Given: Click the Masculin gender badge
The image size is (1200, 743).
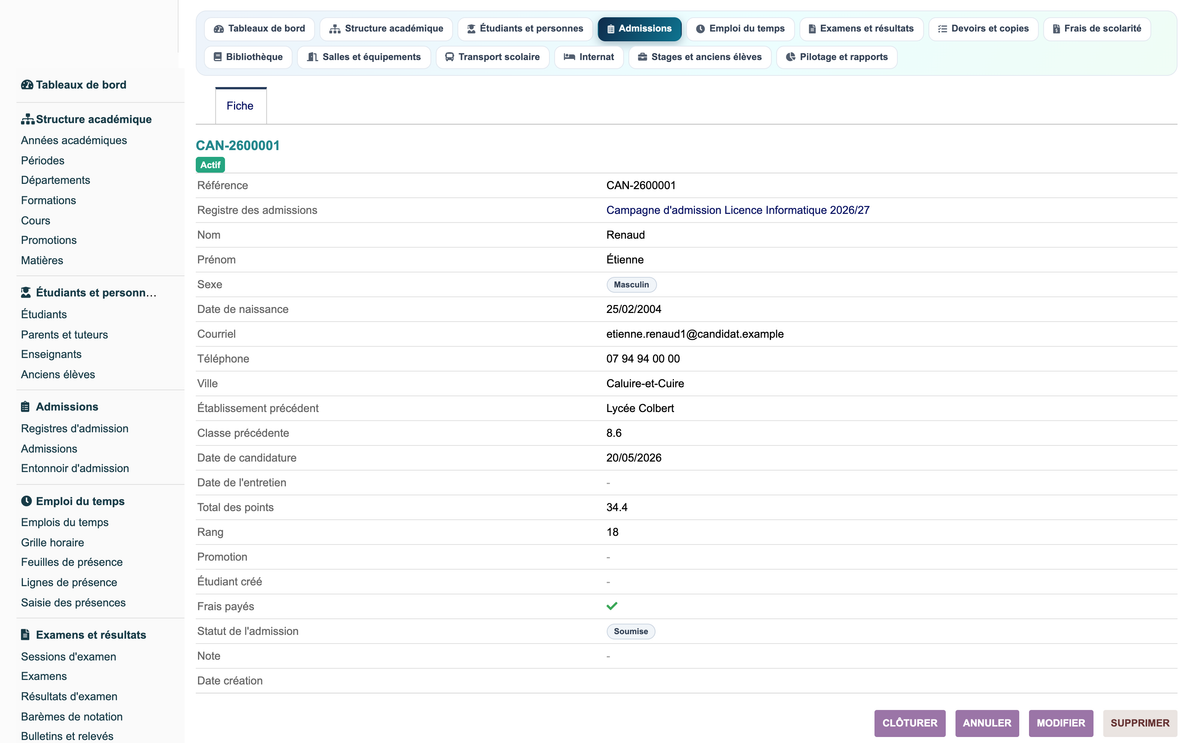Looking at the screenshot, I should point(631,285).
